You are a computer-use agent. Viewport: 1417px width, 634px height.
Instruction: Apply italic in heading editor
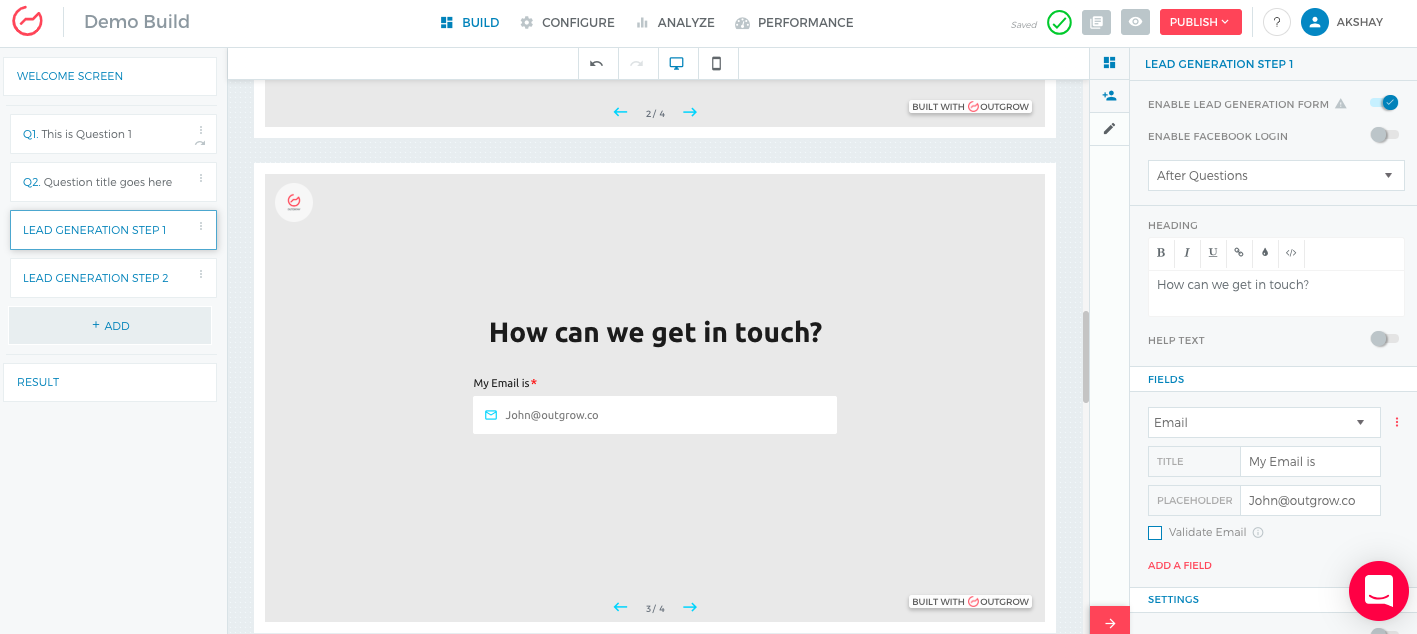1187,253
